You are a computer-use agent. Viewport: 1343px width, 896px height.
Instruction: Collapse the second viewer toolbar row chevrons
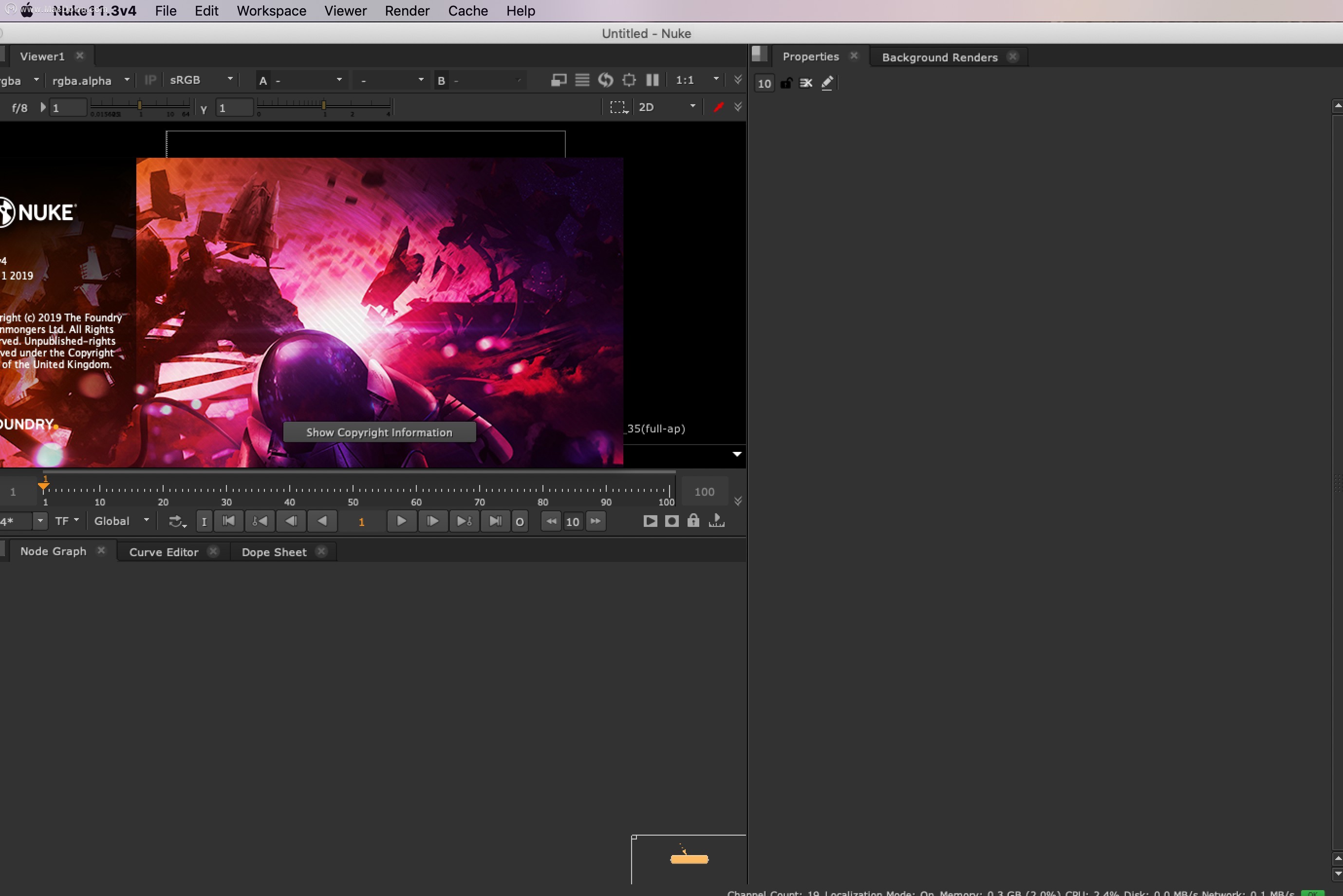(x=738, y=106)
